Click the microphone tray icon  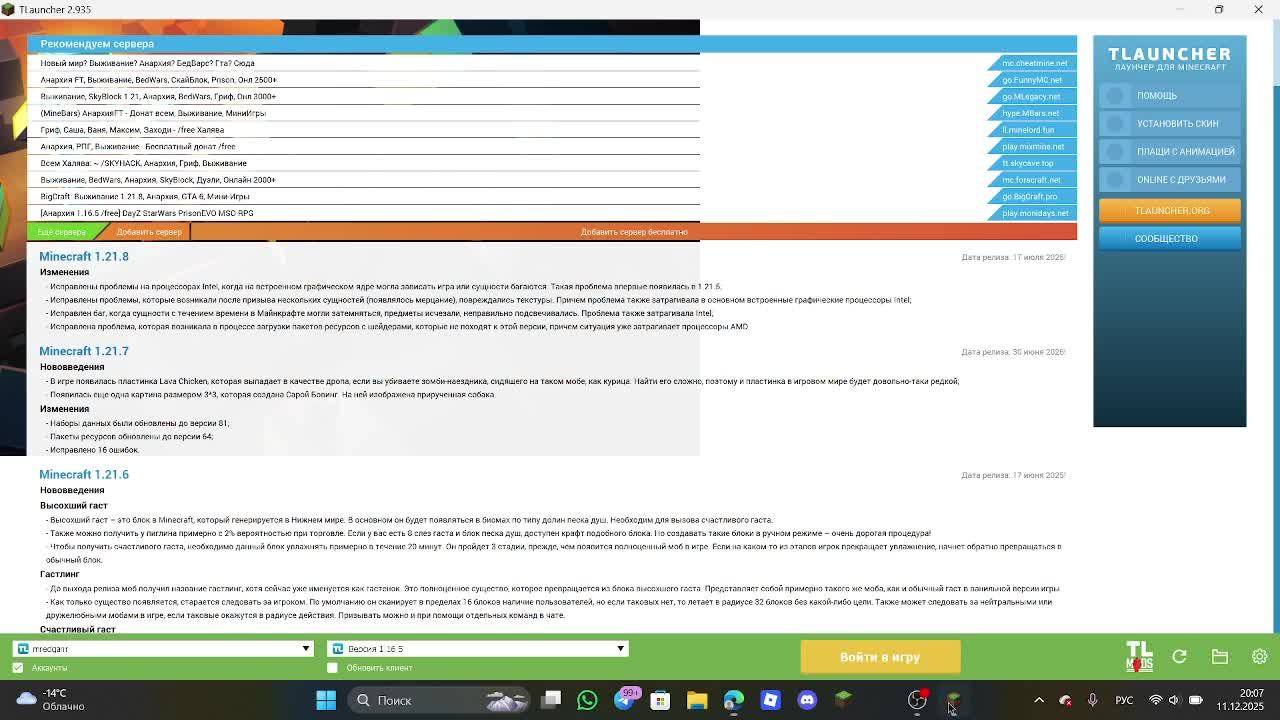(x=1092, y=700)
